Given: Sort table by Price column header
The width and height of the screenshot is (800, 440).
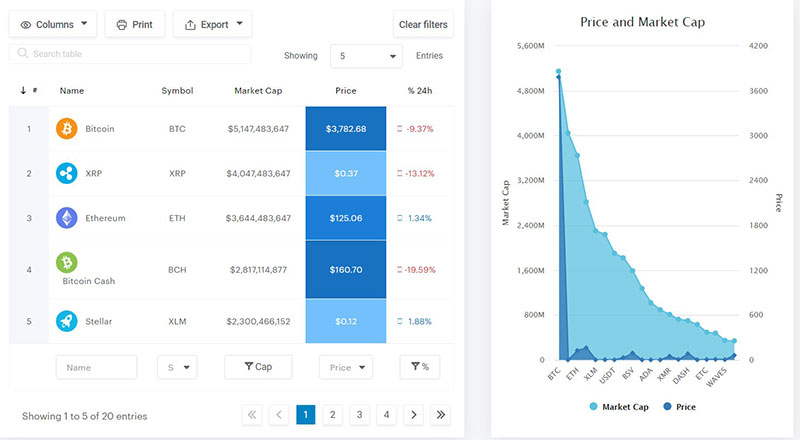Looking at the screenshot, I should [x=345, y=90].
